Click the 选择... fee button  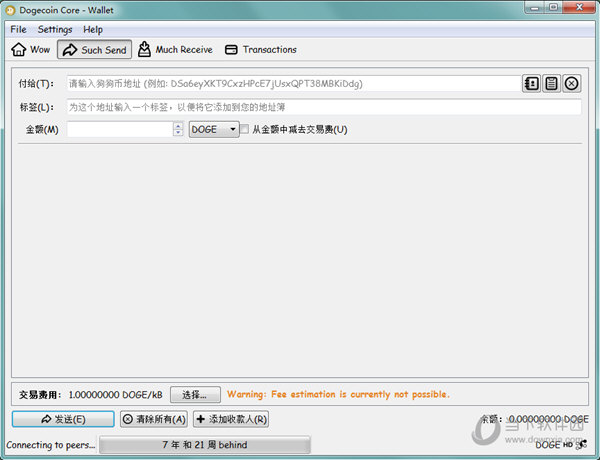(195, 395)
